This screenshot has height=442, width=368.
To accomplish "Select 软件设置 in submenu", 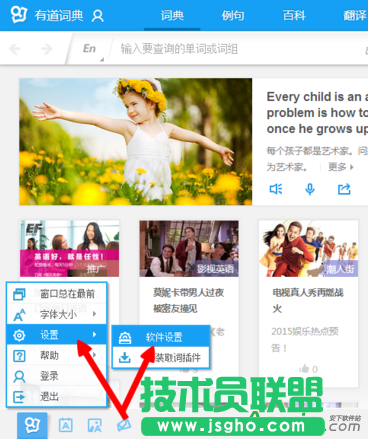I will coord(161,337).
